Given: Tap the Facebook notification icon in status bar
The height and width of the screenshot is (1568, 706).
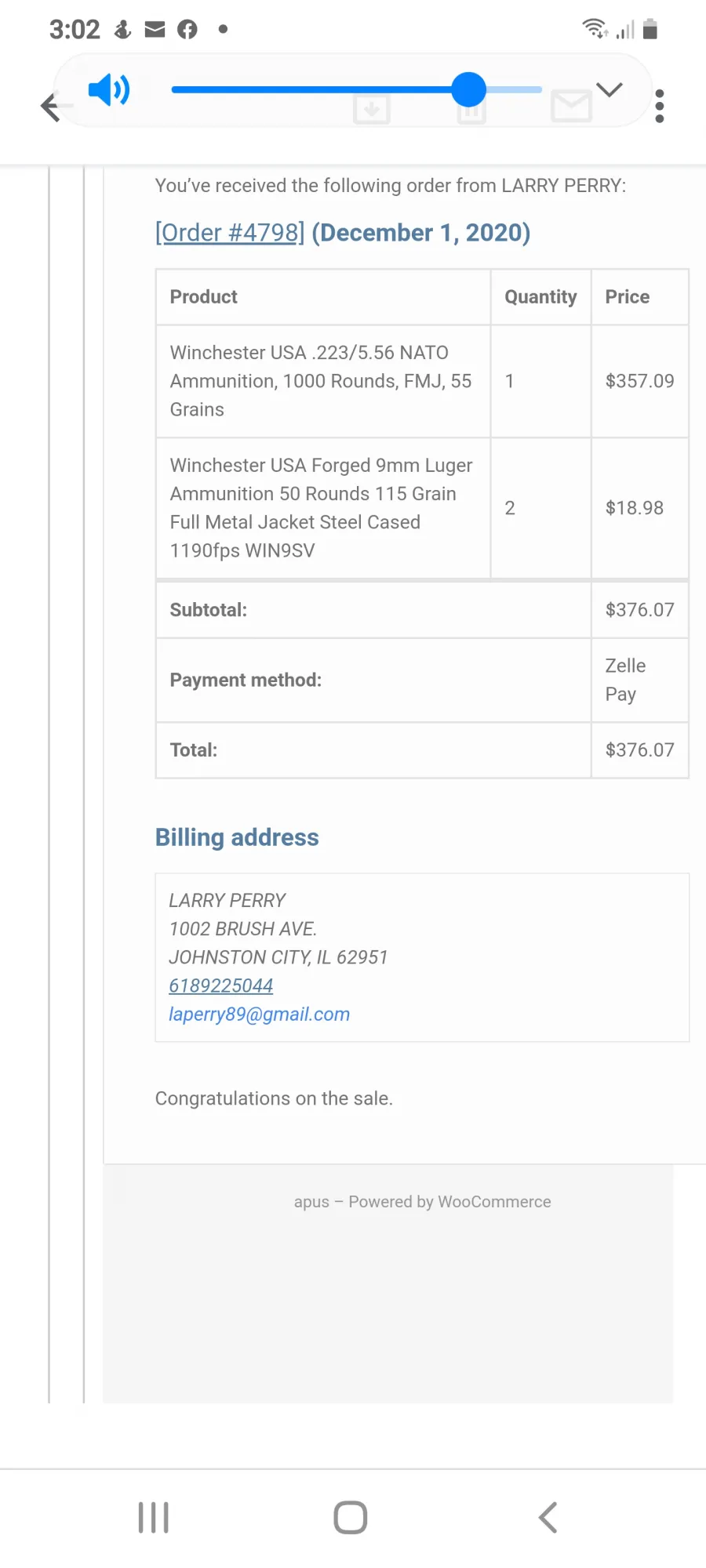Looking at the screenshot, I should tap(187, 30).
